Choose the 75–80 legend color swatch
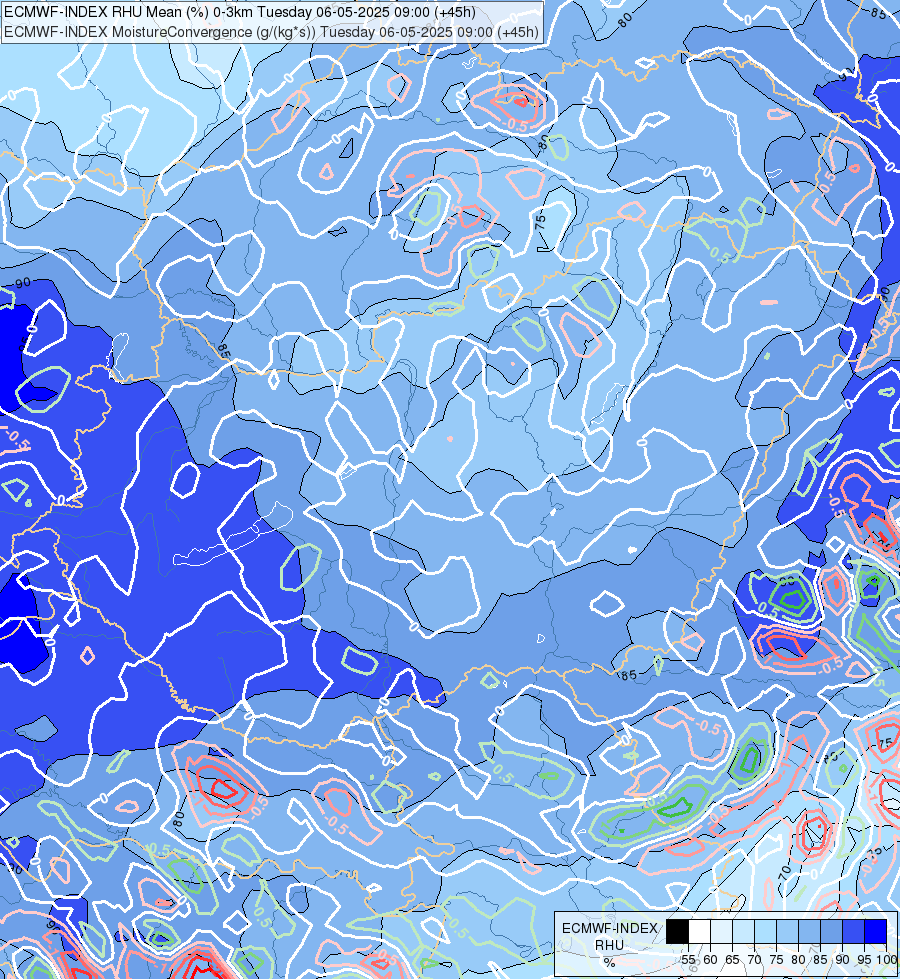The width and height of the screenshot is (900, 979). pyautogui.click(x=787, y=931)
